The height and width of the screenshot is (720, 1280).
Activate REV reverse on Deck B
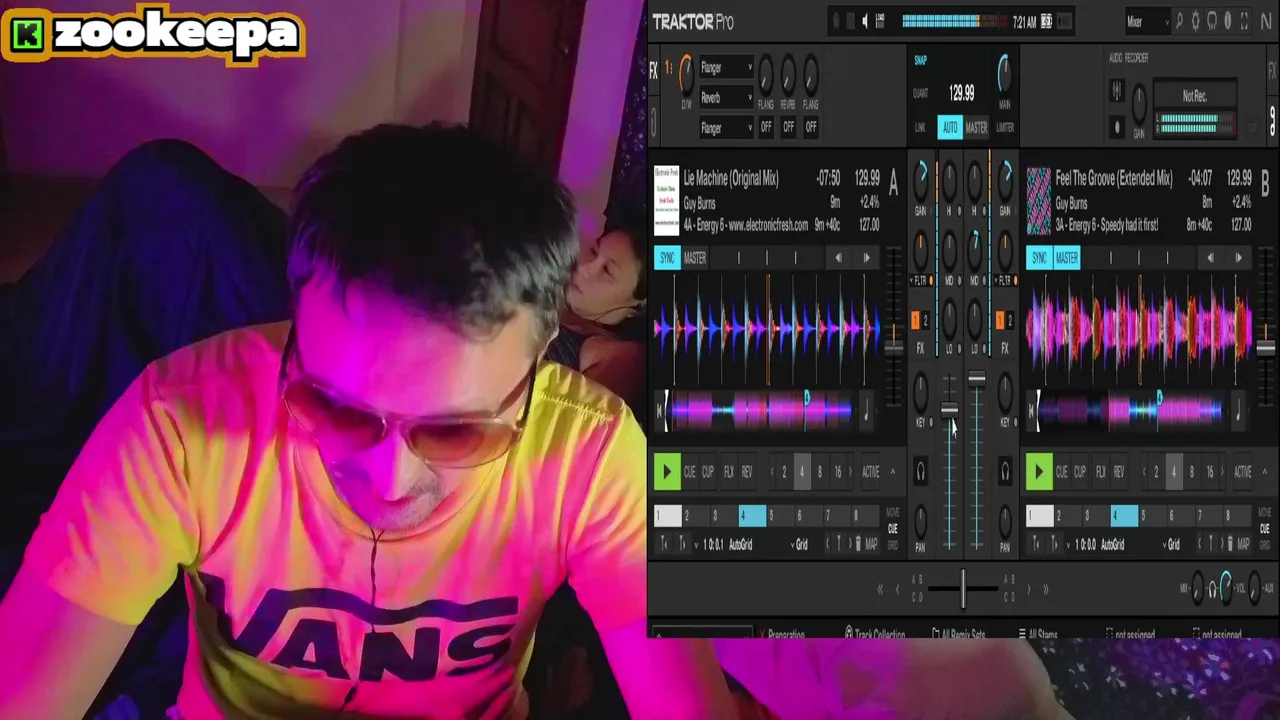point(1119,472)
